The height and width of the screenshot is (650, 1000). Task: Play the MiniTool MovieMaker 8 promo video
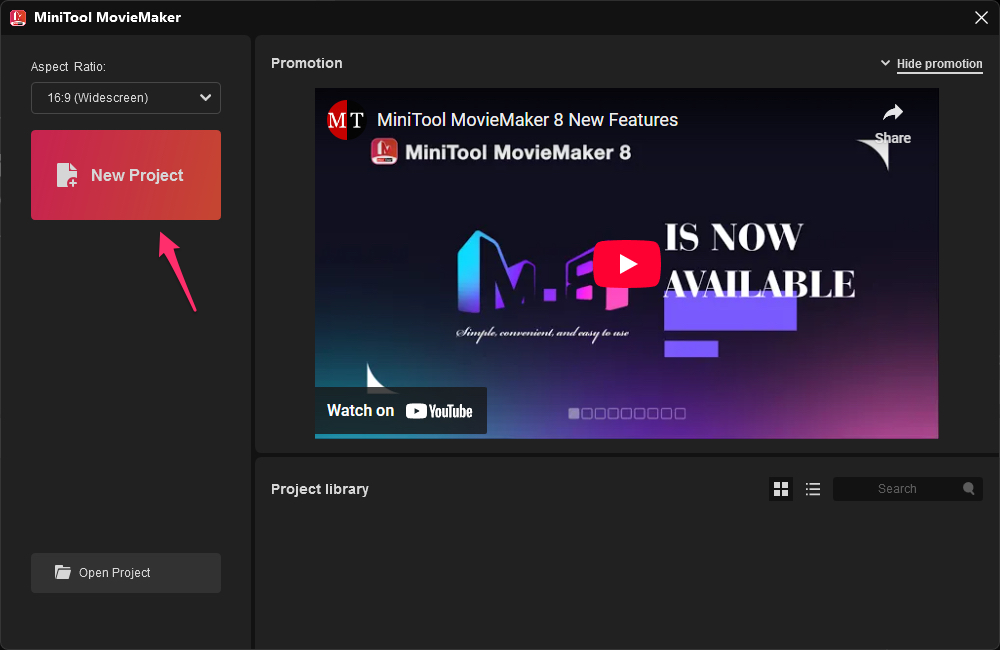(x=627, y=264)
